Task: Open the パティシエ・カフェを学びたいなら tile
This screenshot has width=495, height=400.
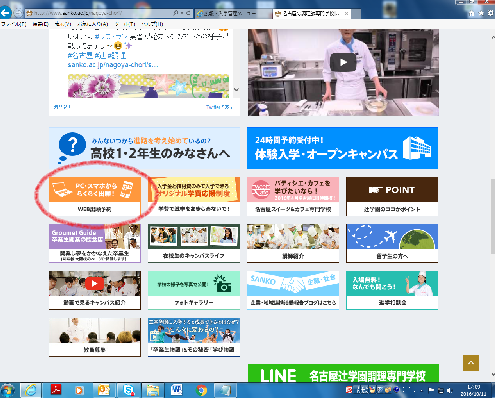Action: [293, 196]
